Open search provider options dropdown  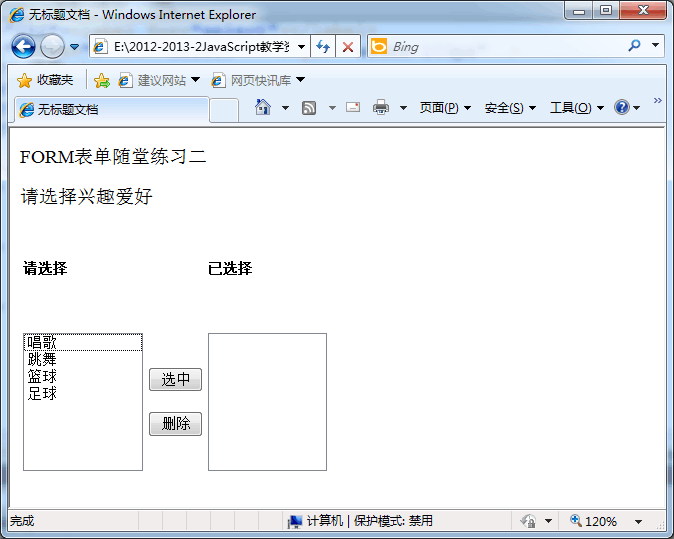(x=655, y=46)
